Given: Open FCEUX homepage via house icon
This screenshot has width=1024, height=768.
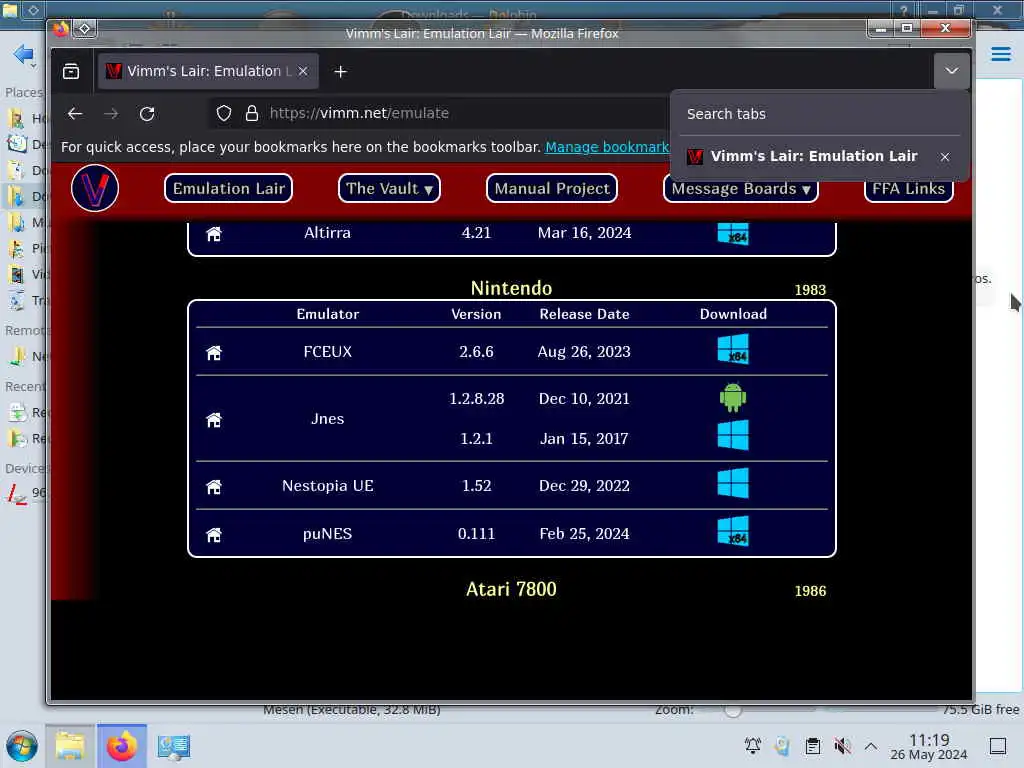Looking at the screenshot, I should tap(214, 353).
